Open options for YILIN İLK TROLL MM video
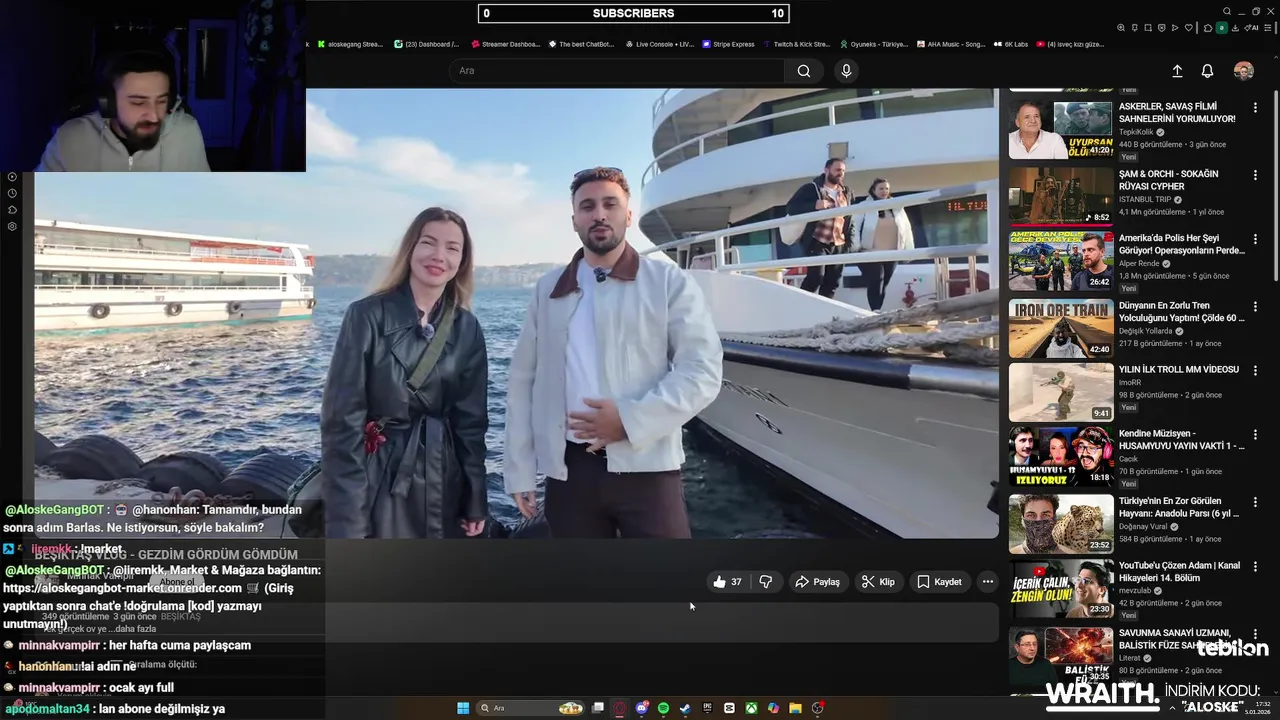1280x720 pixels. pos(1255,370)
